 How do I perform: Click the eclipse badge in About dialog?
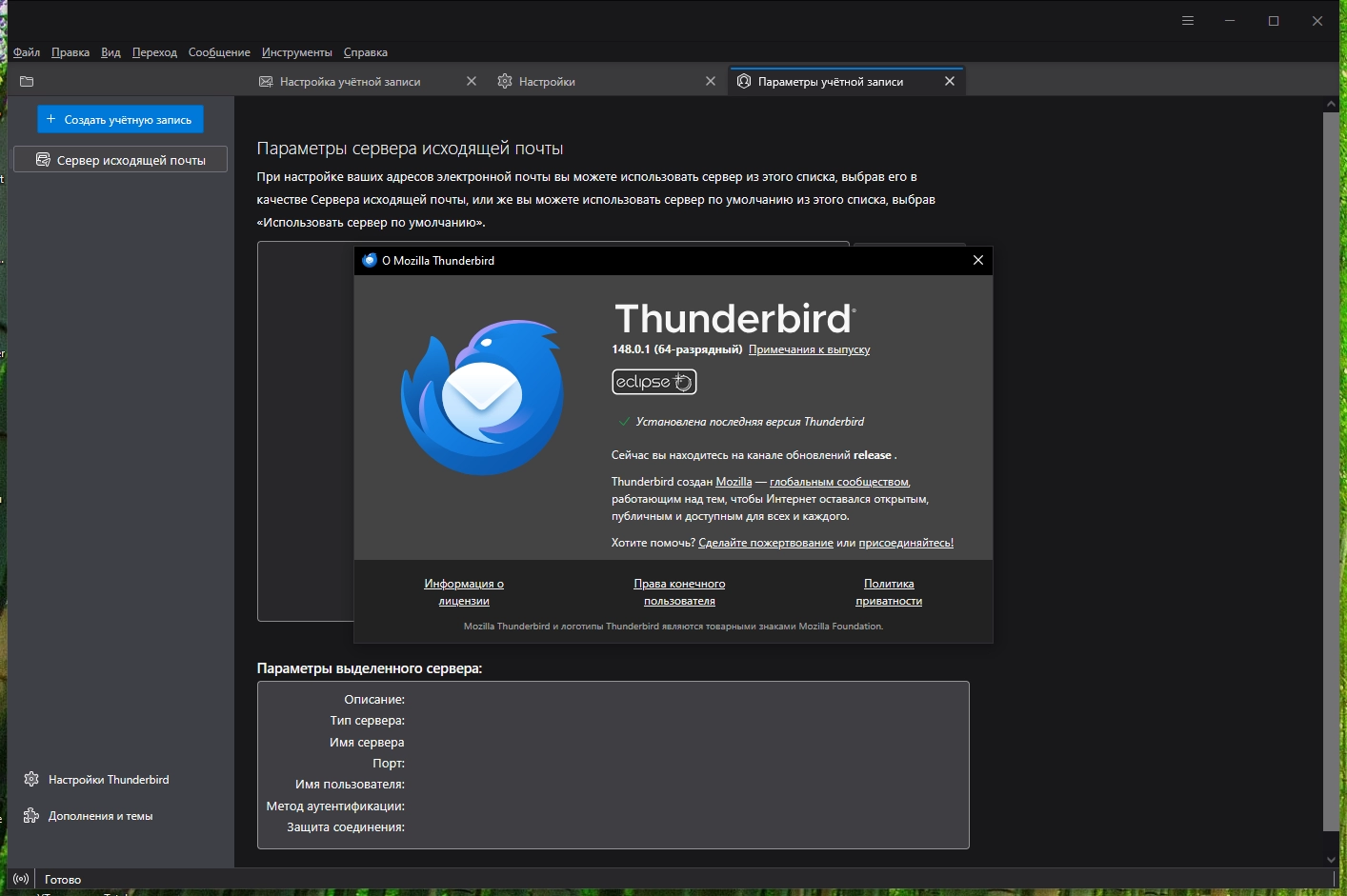[654, 382]
